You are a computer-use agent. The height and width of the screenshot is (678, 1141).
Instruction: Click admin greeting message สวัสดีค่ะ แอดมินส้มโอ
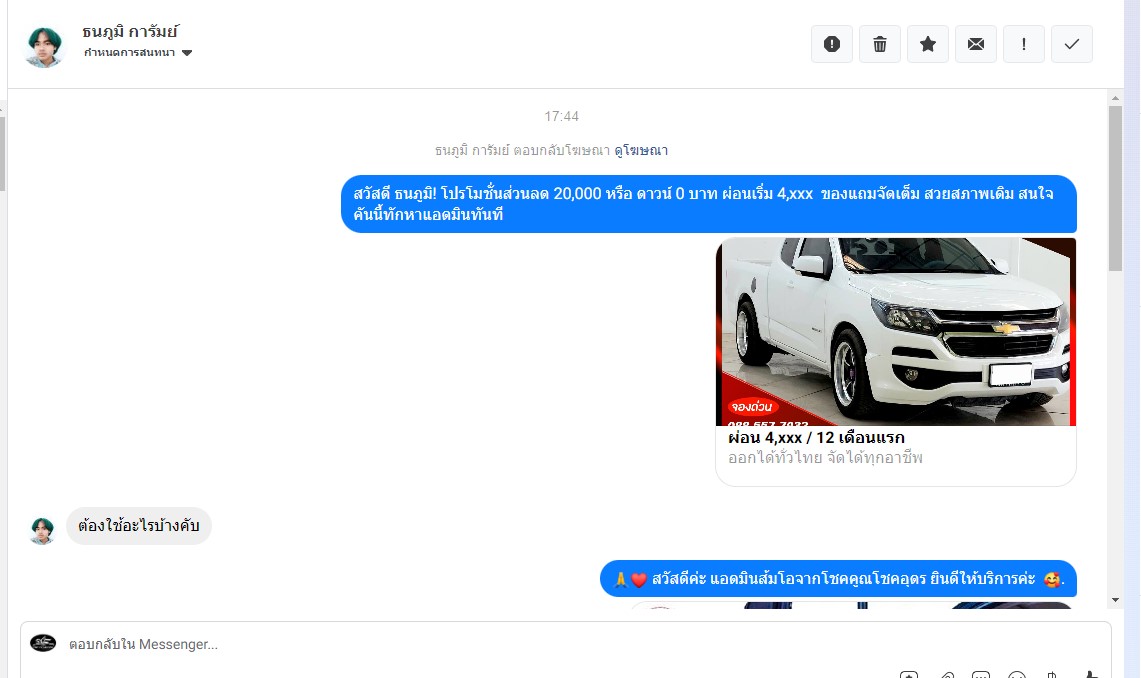[x=838, y=579]
